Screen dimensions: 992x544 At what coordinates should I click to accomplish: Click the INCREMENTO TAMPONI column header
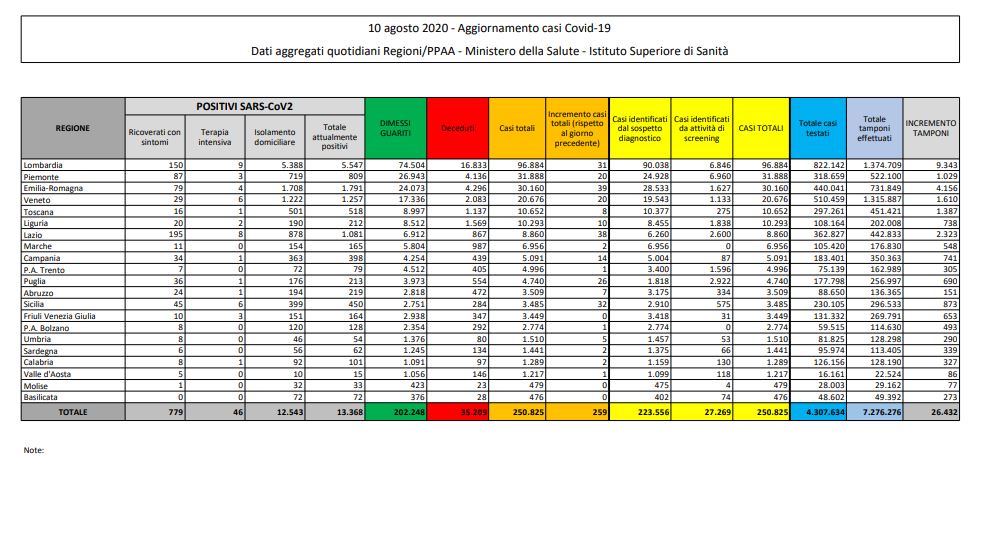point(931,128)
